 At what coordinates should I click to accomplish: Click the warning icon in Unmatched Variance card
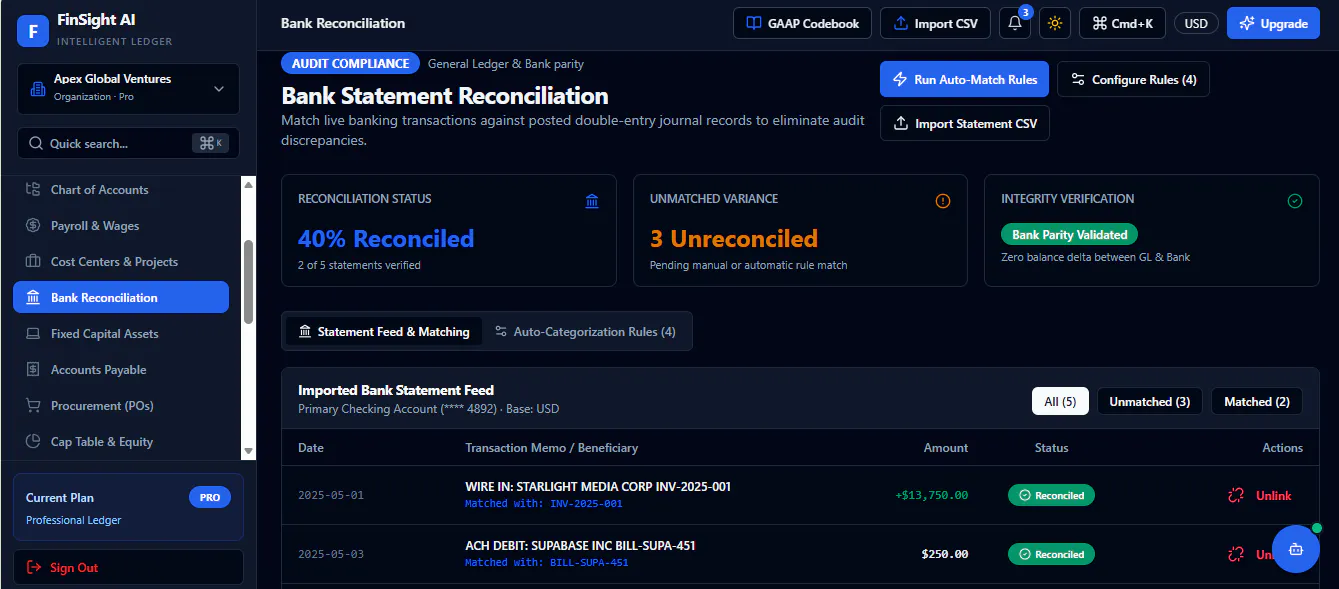943,202
